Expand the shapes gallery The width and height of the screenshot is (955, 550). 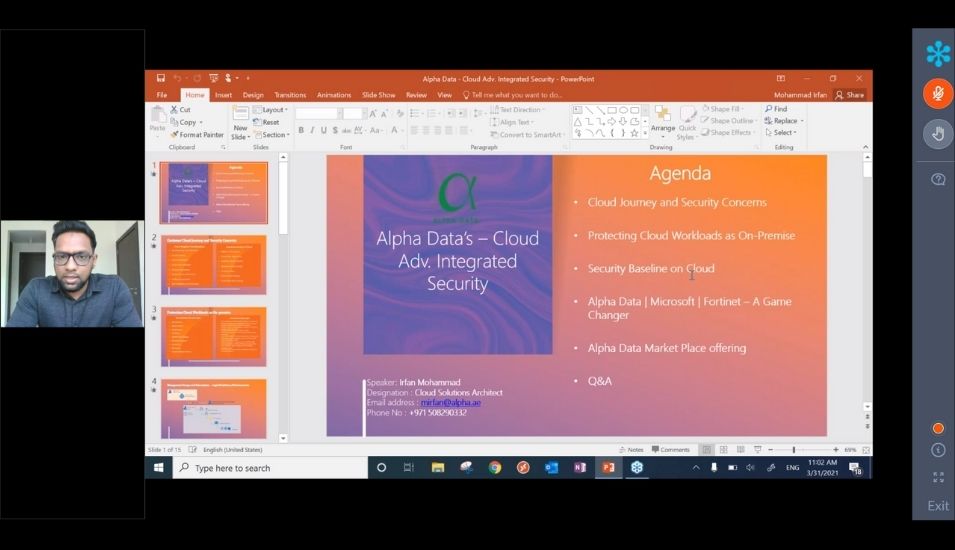[x=645, y=133]
